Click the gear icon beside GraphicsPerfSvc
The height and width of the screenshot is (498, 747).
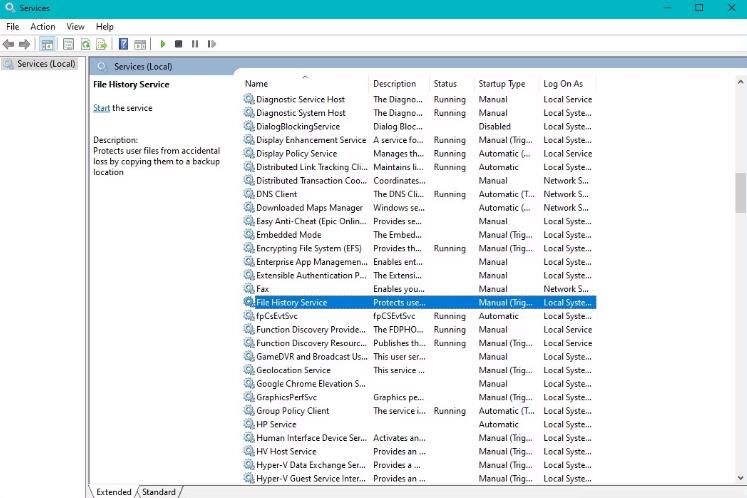tap(249, 397)
